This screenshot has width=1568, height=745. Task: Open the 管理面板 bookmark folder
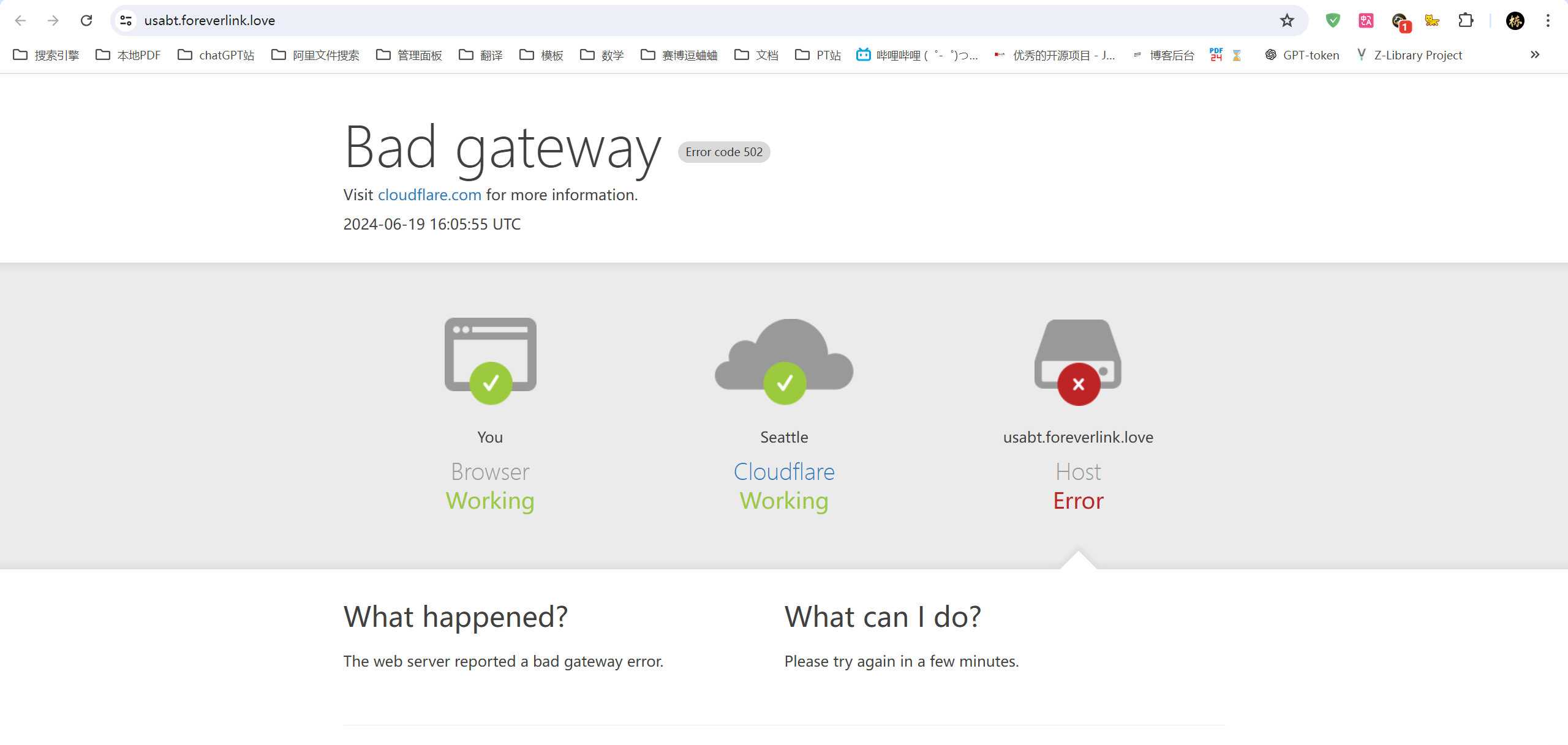point(409,55)
